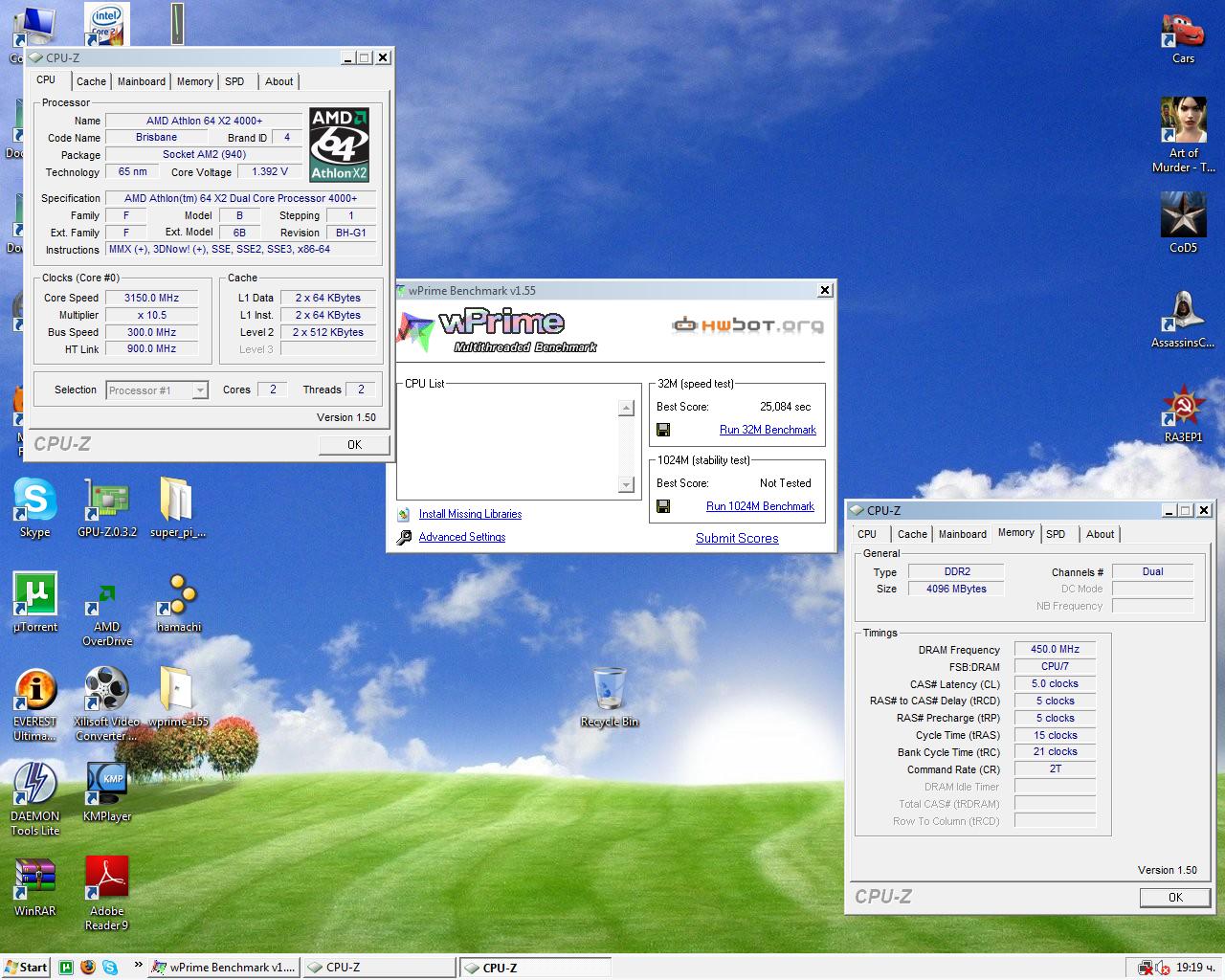Launch the CoD5 desktop shortcut

[x=1183, y=222]
